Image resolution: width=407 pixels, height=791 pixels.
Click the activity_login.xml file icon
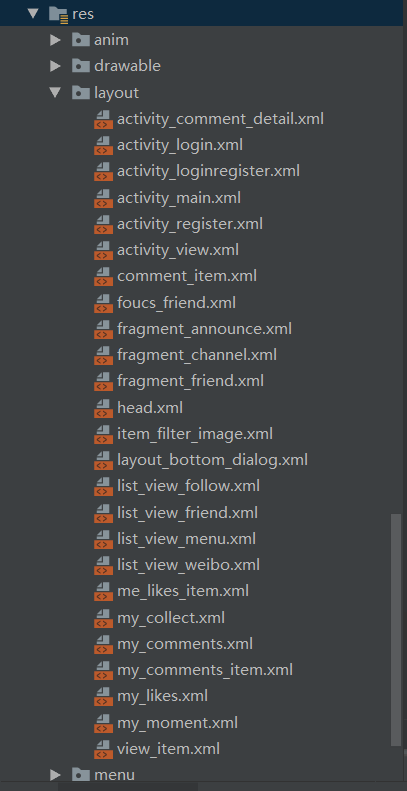pos(103,145)
